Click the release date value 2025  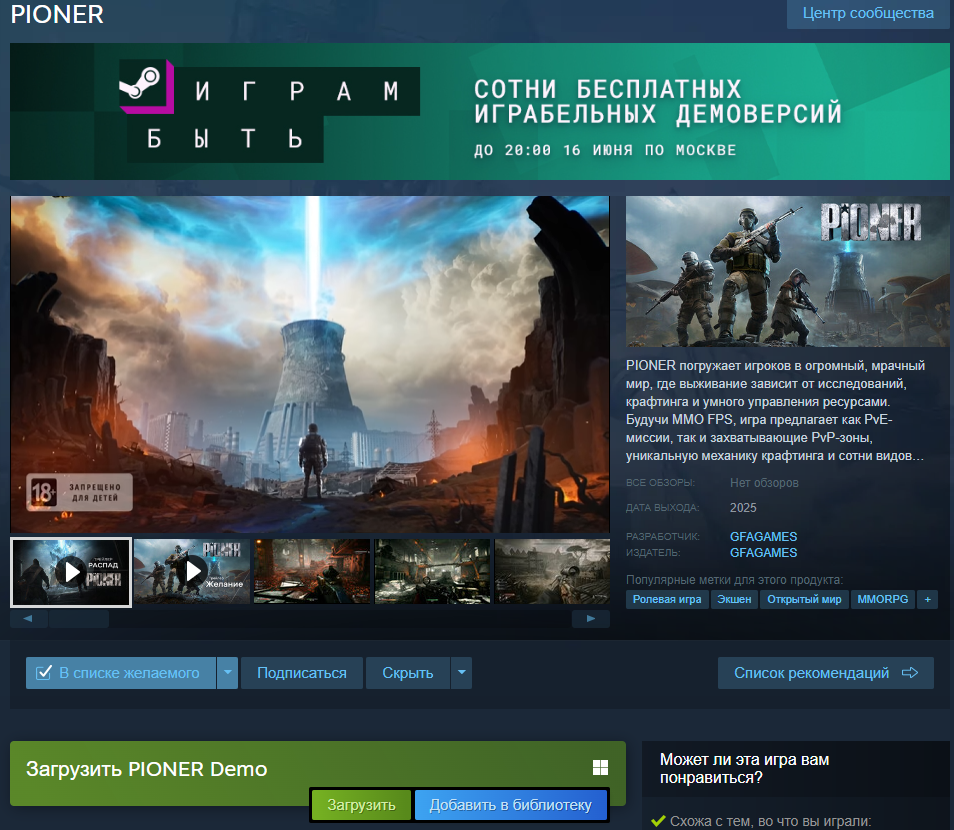[743, 507]
